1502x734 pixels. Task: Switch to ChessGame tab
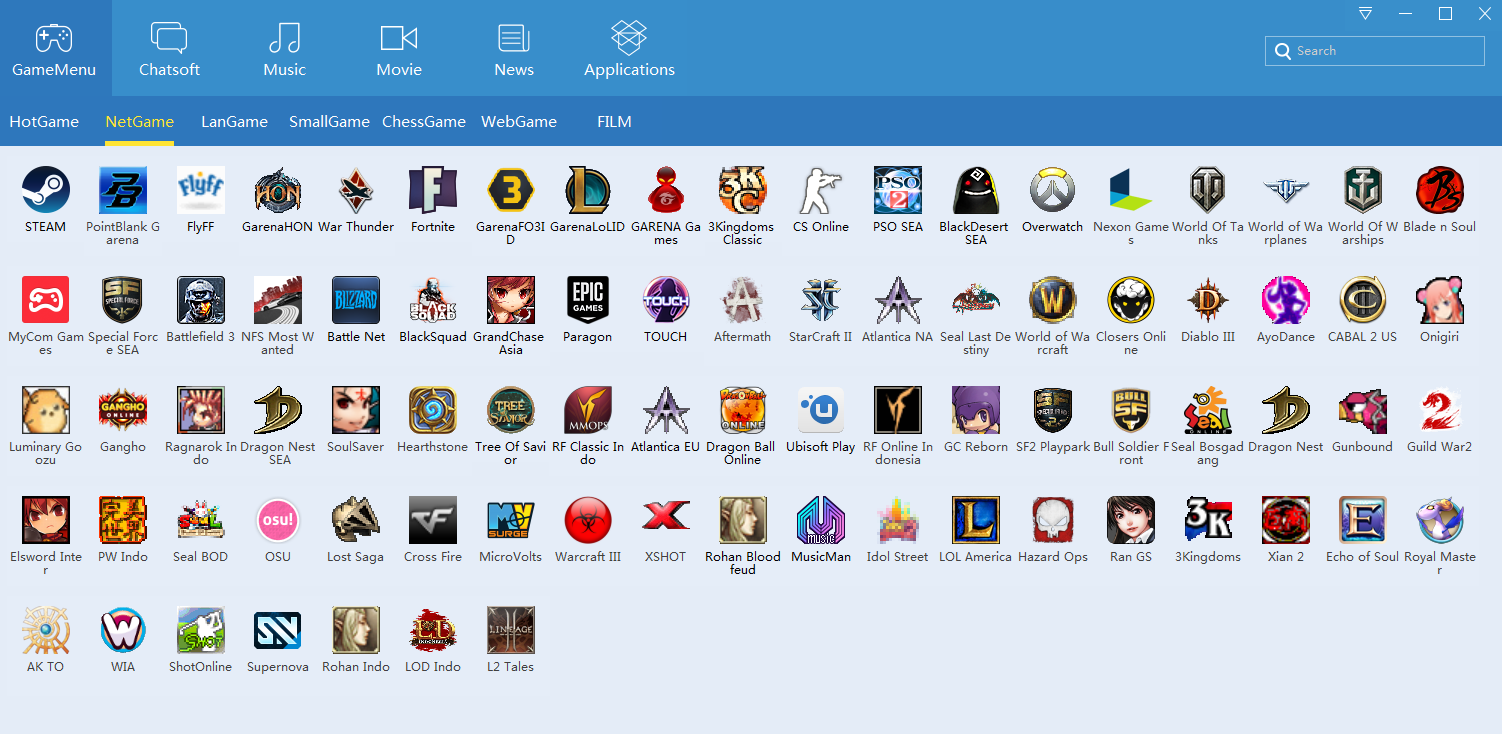[x=424, y=122]
